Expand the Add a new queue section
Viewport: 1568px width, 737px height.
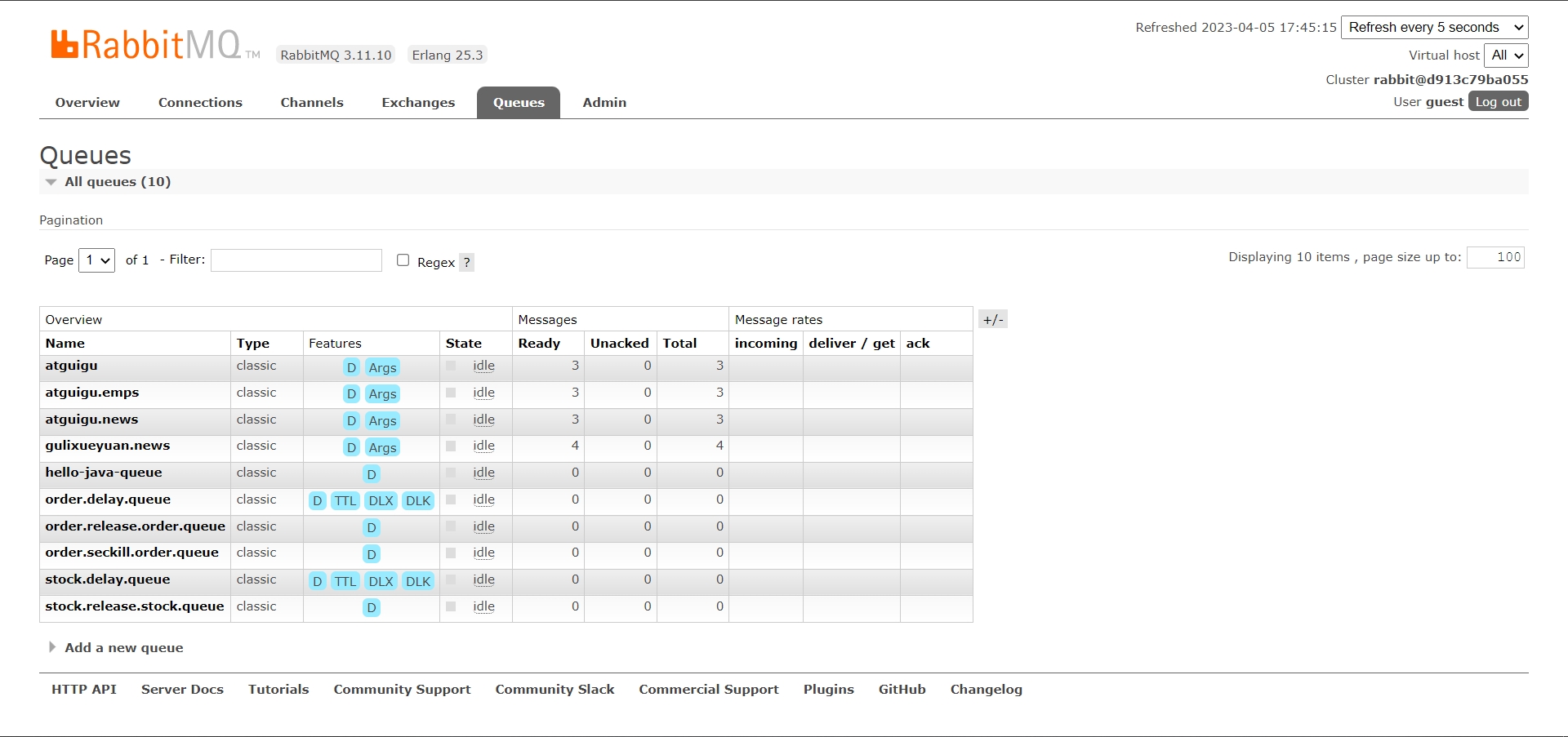point(123,648)
